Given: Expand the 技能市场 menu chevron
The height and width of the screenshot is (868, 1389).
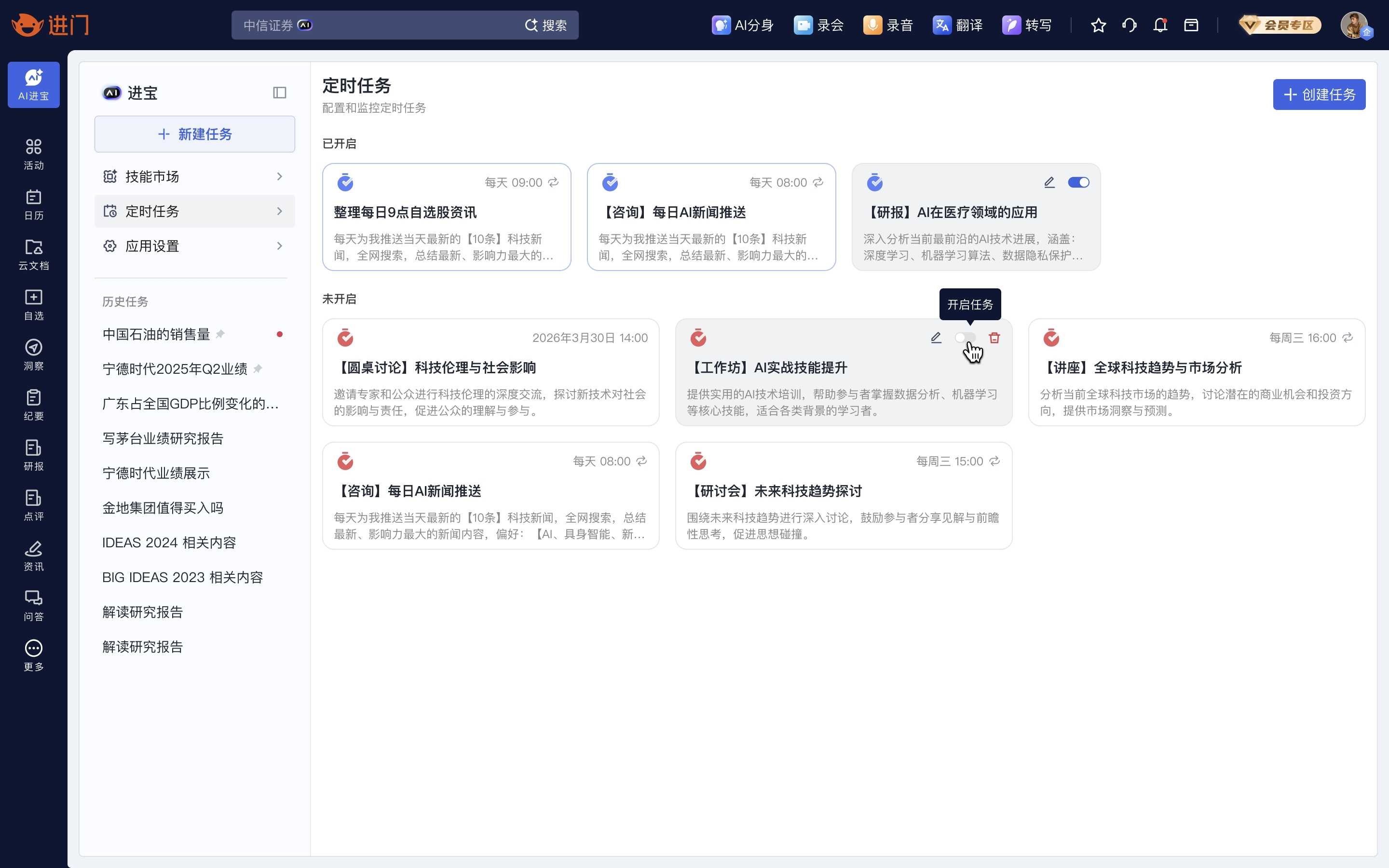Looking at the screenshot, I should [280, 176].
